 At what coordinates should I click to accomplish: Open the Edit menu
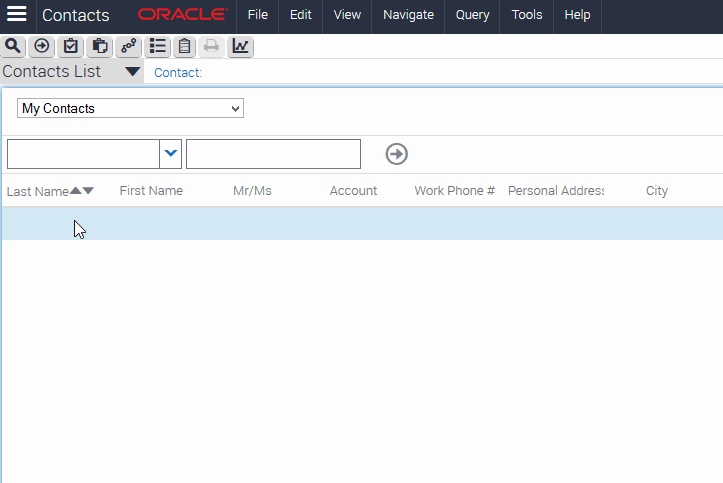click(301, 15)
